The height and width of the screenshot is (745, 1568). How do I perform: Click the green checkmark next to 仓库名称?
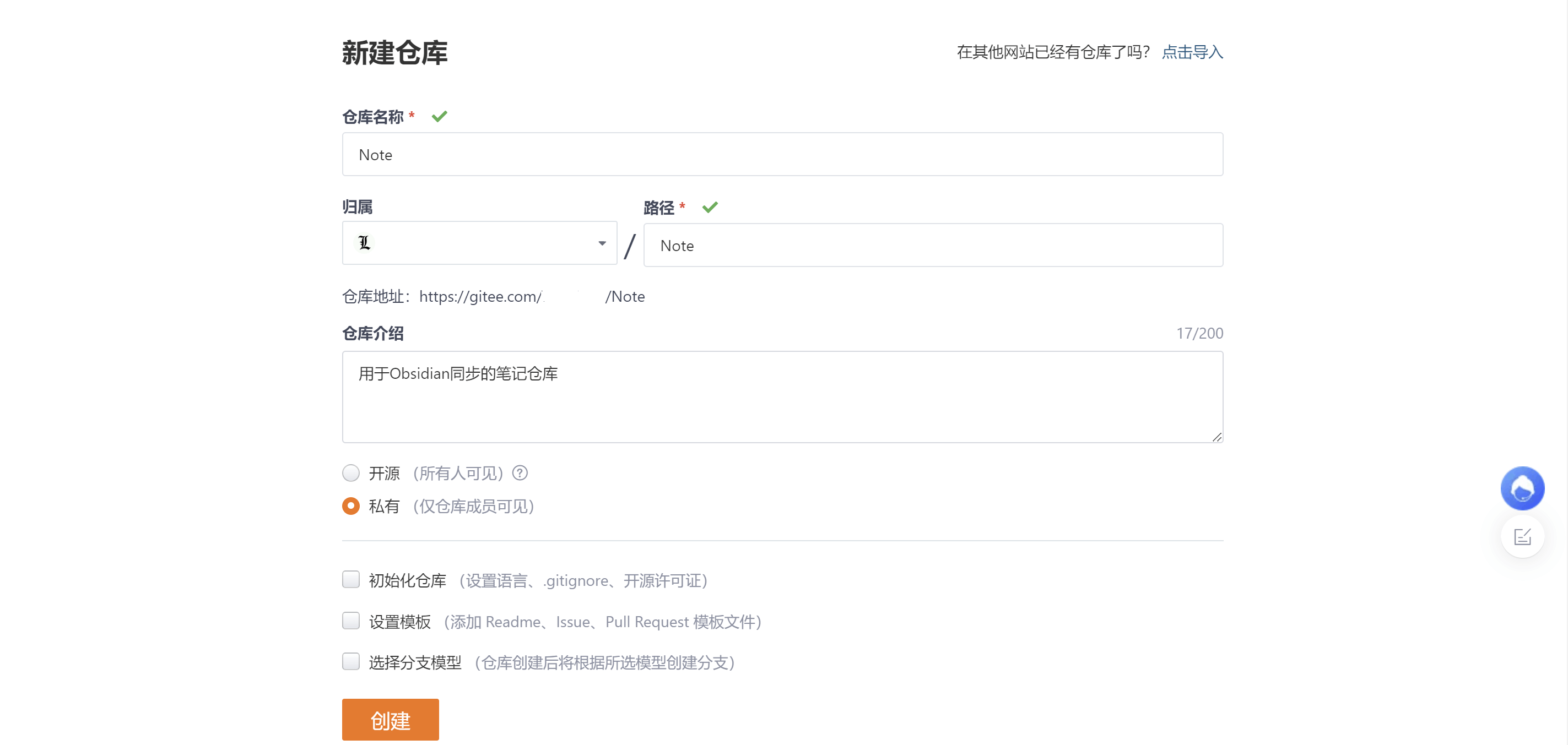[x=439, y=116]
